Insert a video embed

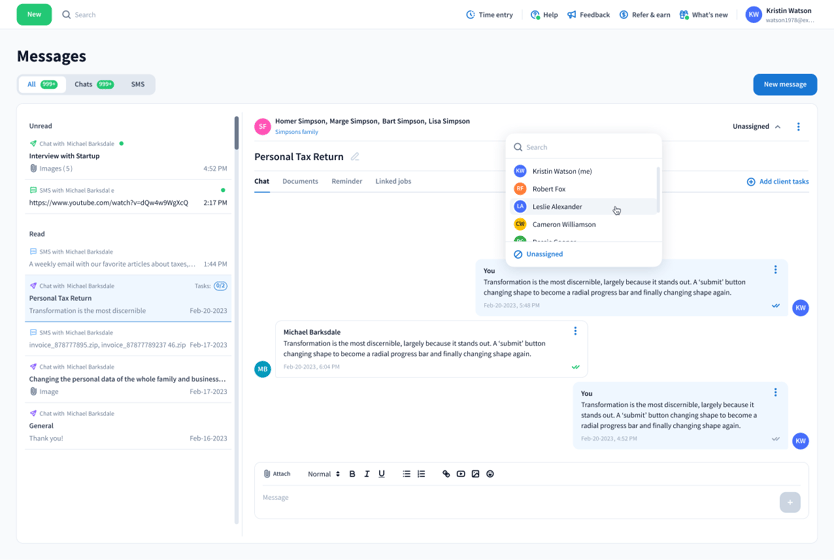click(461, 474)
